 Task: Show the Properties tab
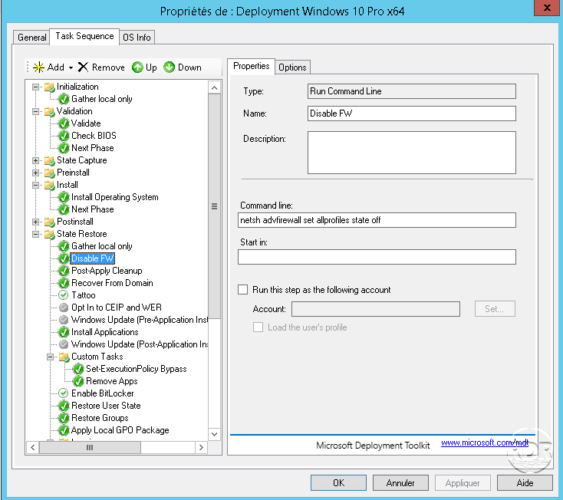click(x=251, y=66)
